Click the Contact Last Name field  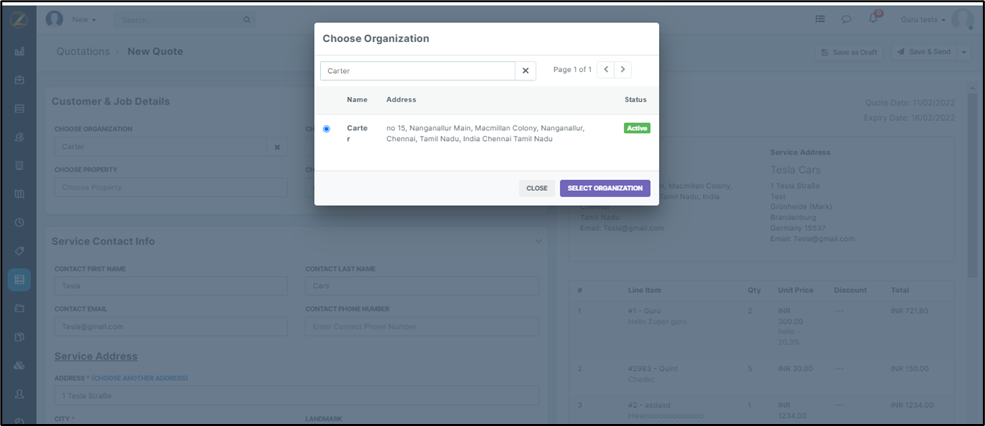tap(422, 286)
